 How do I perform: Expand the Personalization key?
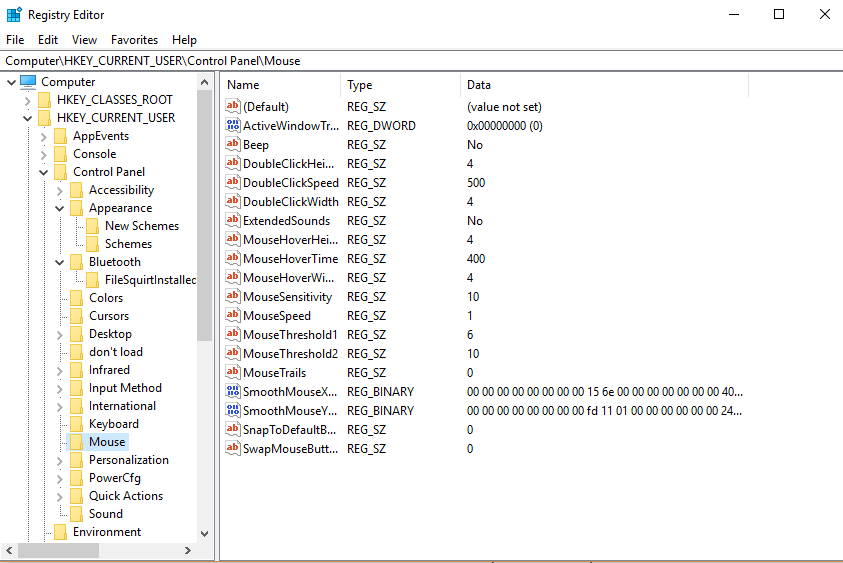[60, 461]
